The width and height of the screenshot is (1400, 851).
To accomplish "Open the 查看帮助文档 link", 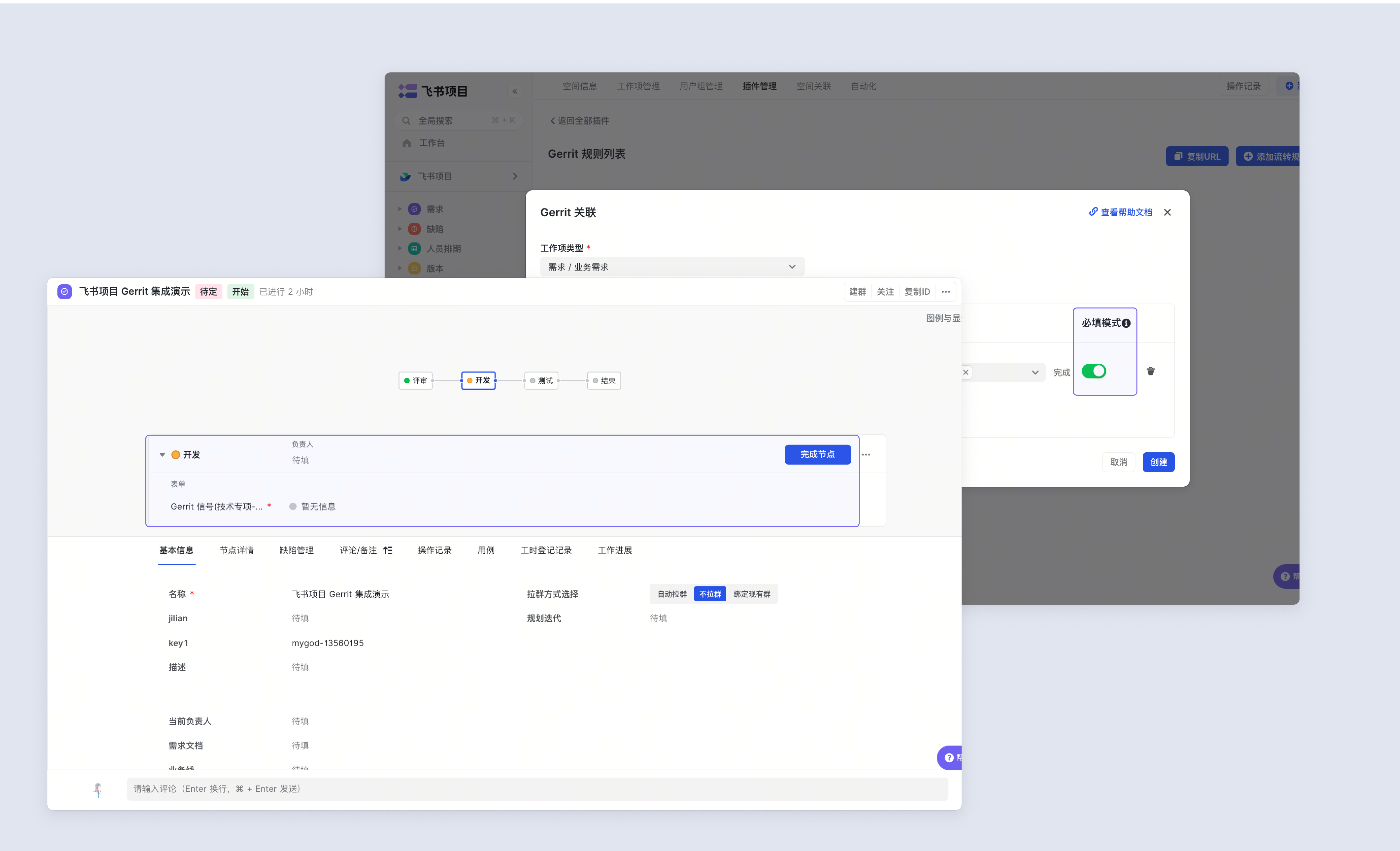I will [x=1120, y=212].
